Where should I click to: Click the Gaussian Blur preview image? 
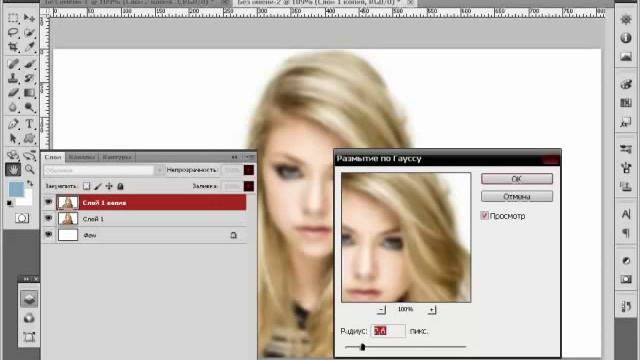click(x=406, y=237)
